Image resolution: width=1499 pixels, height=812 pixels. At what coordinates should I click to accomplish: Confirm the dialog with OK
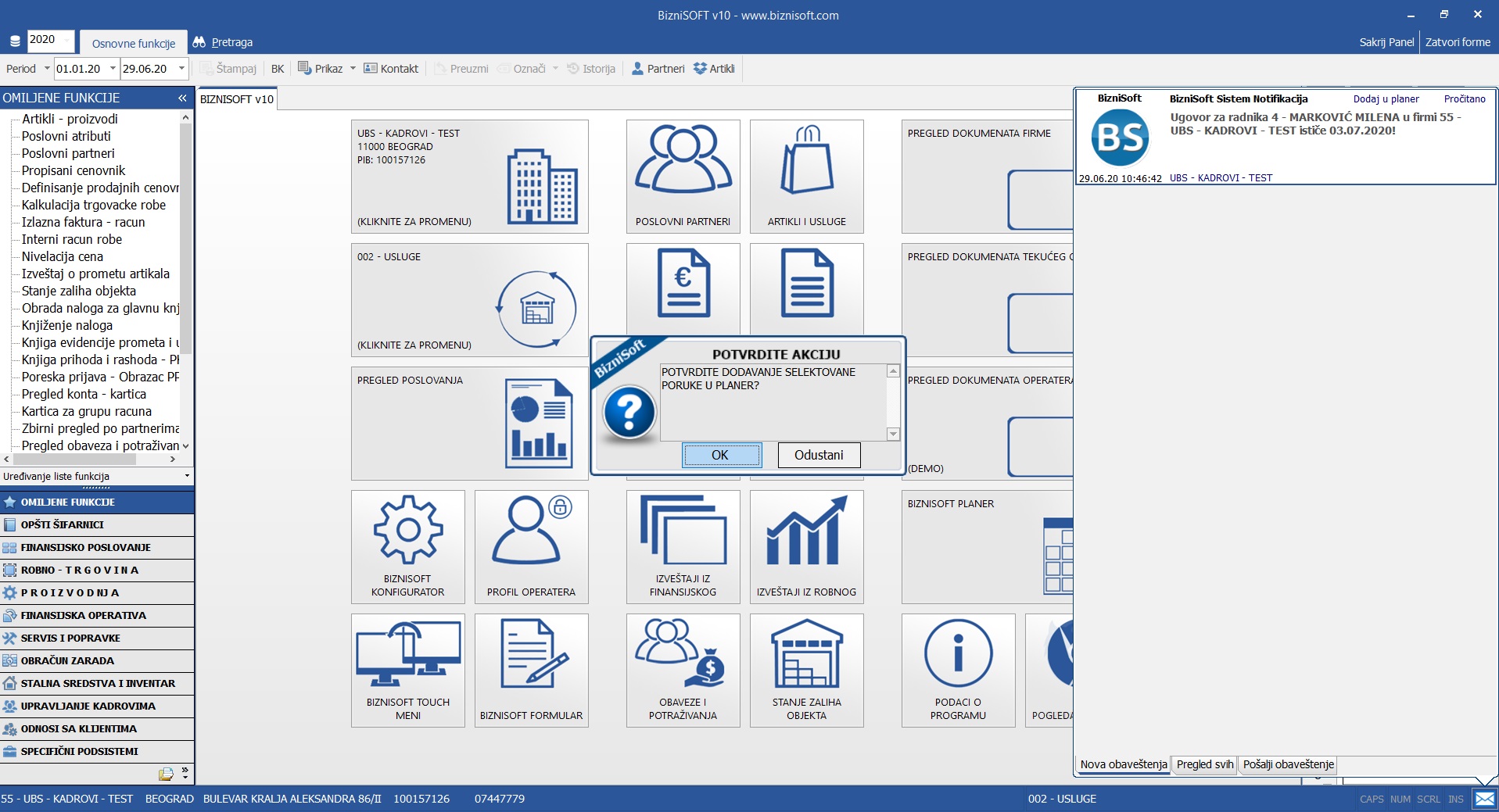tap(722, 455)
